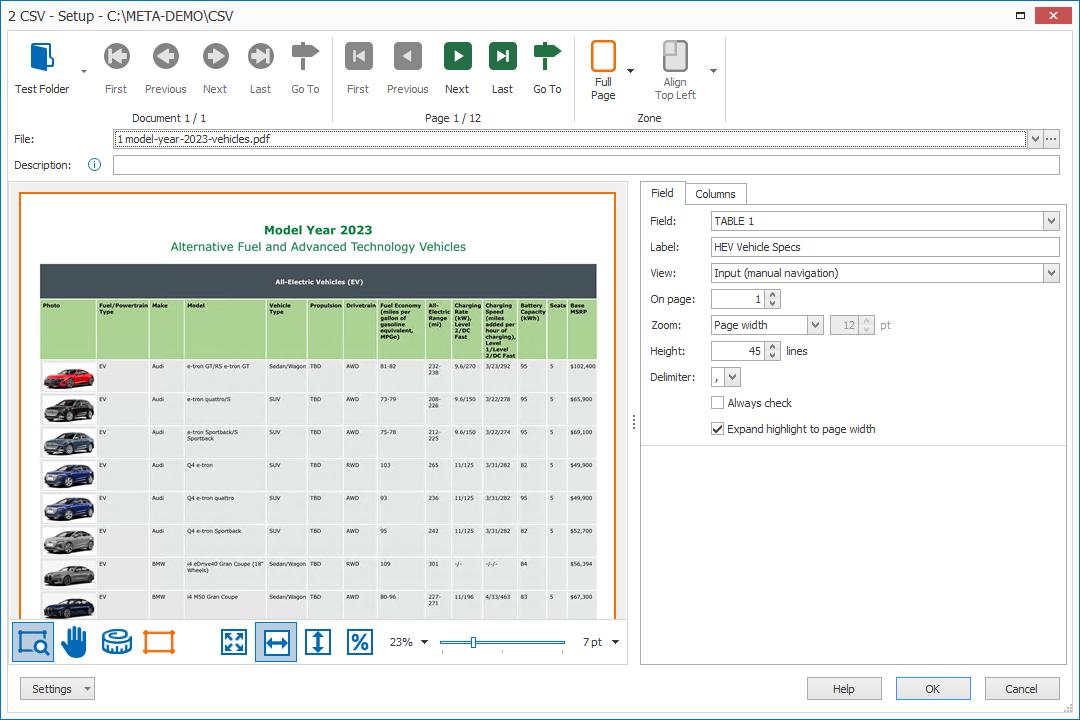The width and height of the screenshot is (1080, 720).
Task: Confirm with the OK button
Action: click(933, 689)
